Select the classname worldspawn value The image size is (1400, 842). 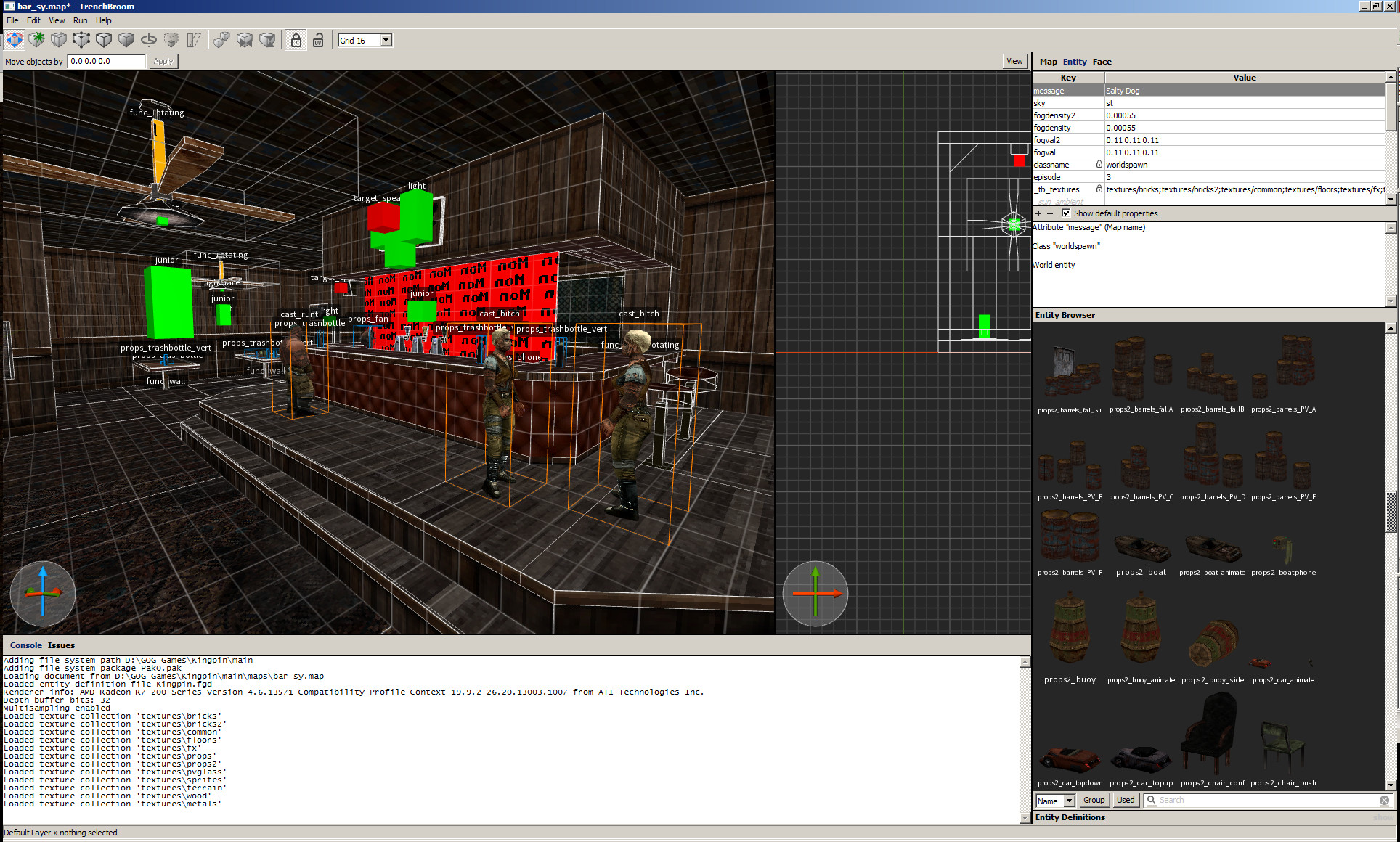[x=1244, y=165]
